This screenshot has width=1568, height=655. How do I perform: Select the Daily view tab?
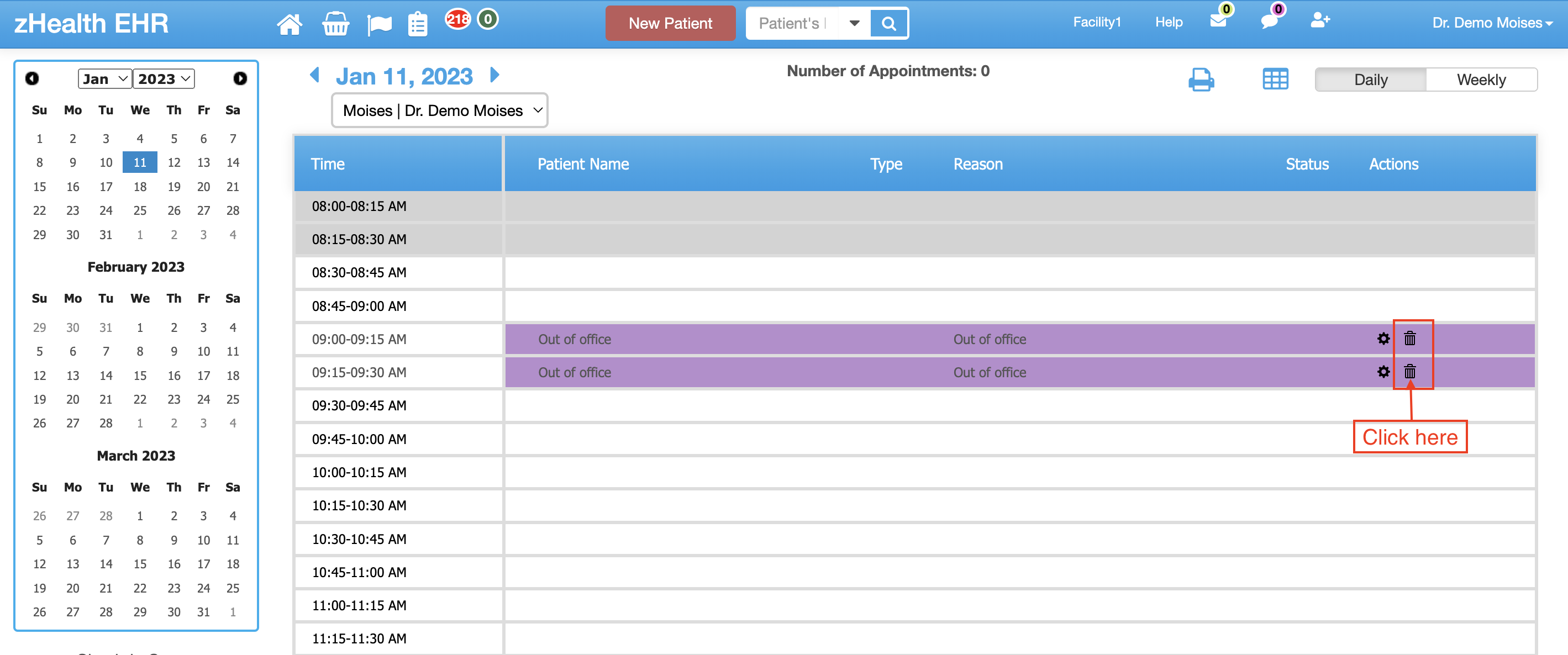[x=1371, y=79]
